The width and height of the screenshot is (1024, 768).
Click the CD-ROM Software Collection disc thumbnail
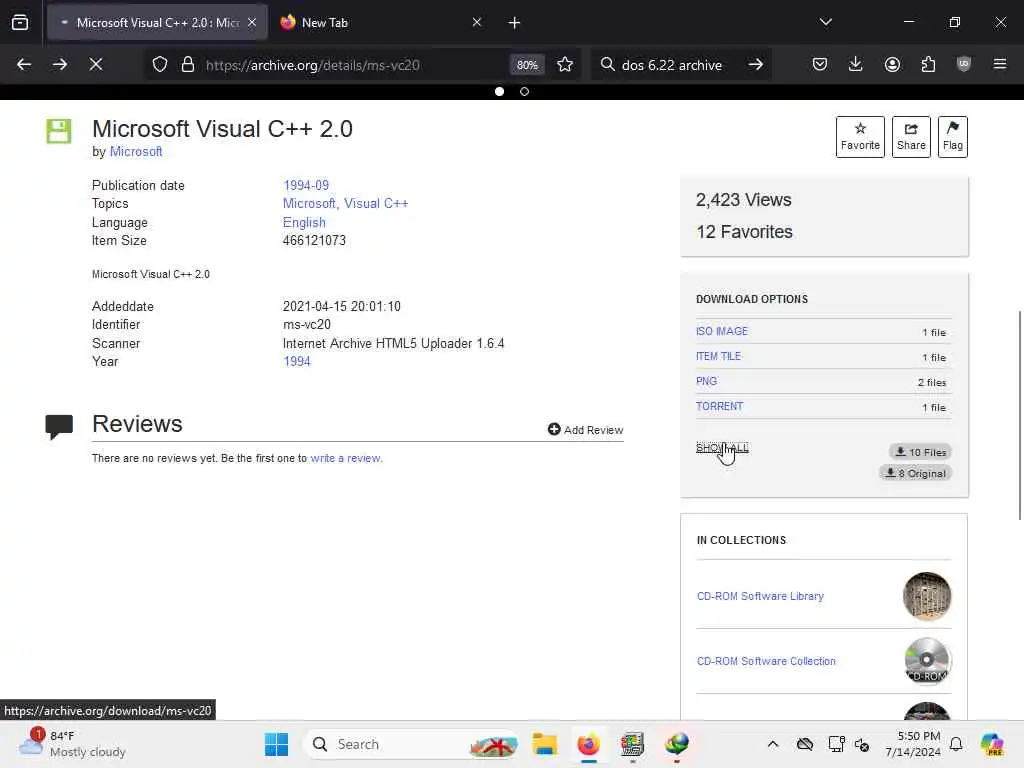click(927, 661)
